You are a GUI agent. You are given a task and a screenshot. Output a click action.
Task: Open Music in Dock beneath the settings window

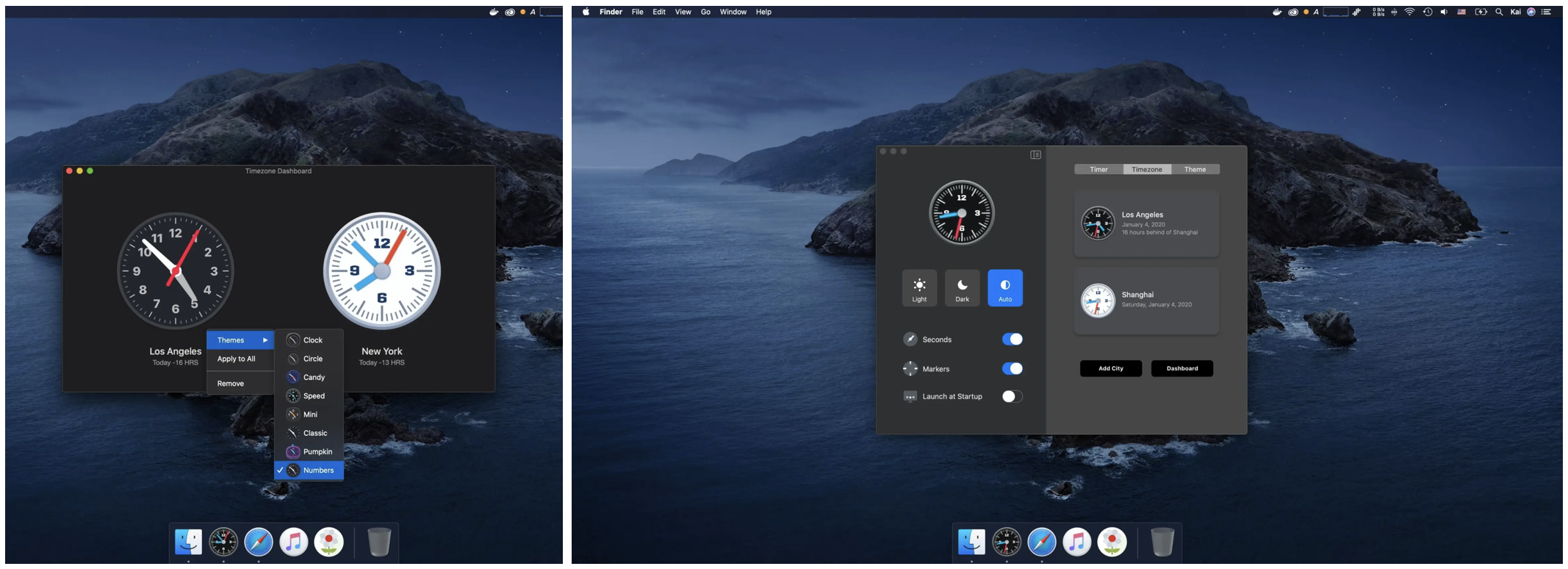[1077, 542]
